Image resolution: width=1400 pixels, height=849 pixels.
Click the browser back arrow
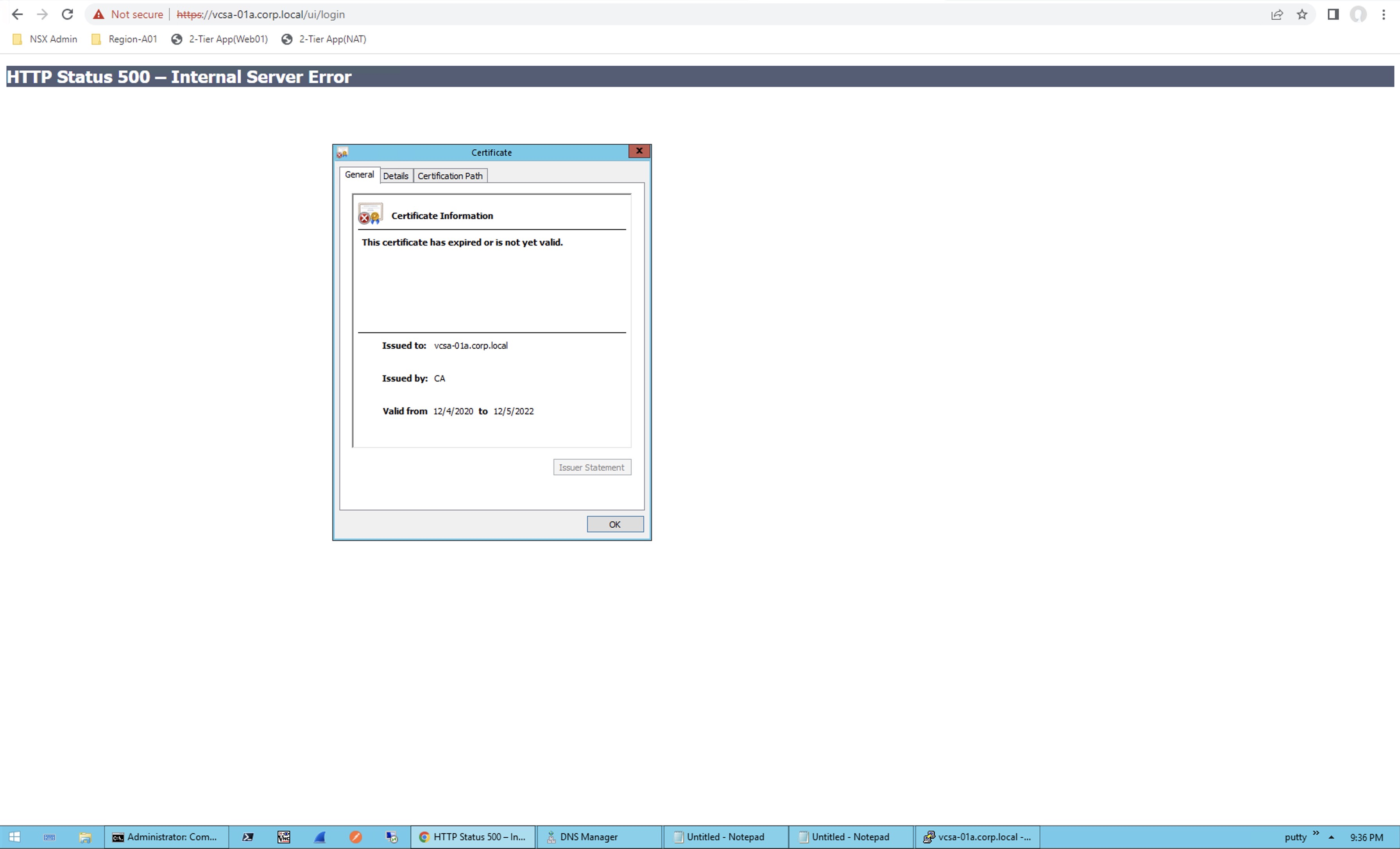pyautogui.click(x=17, y=14)
